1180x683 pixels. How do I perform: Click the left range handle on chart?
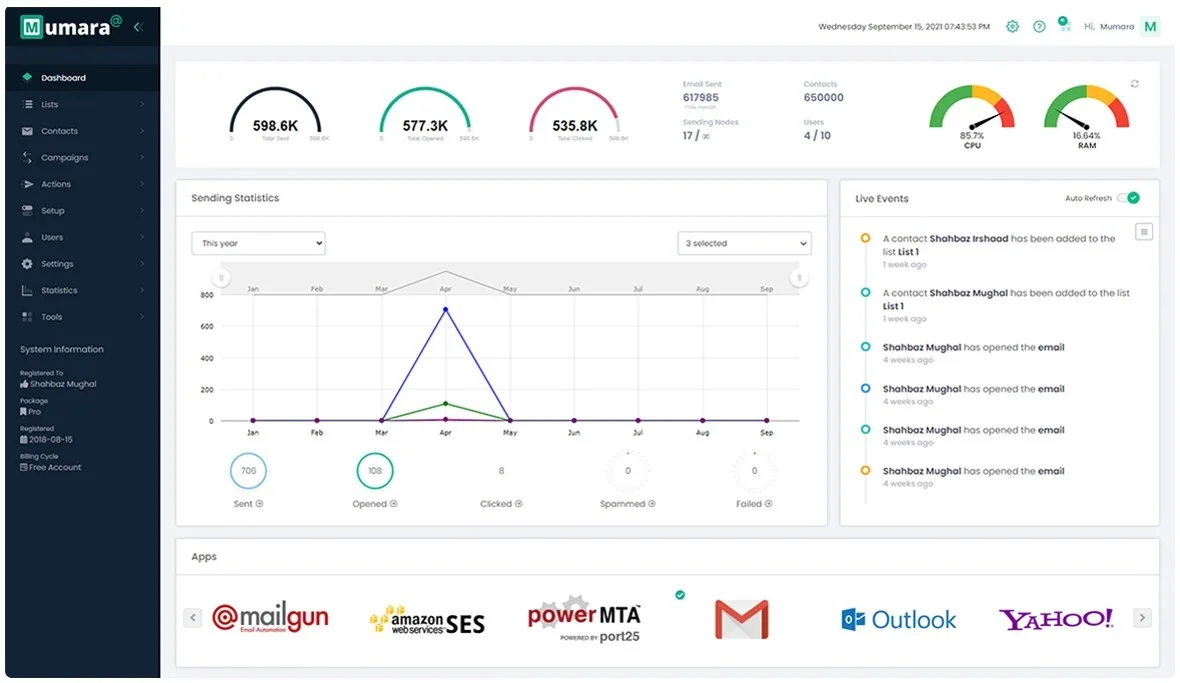220,278
